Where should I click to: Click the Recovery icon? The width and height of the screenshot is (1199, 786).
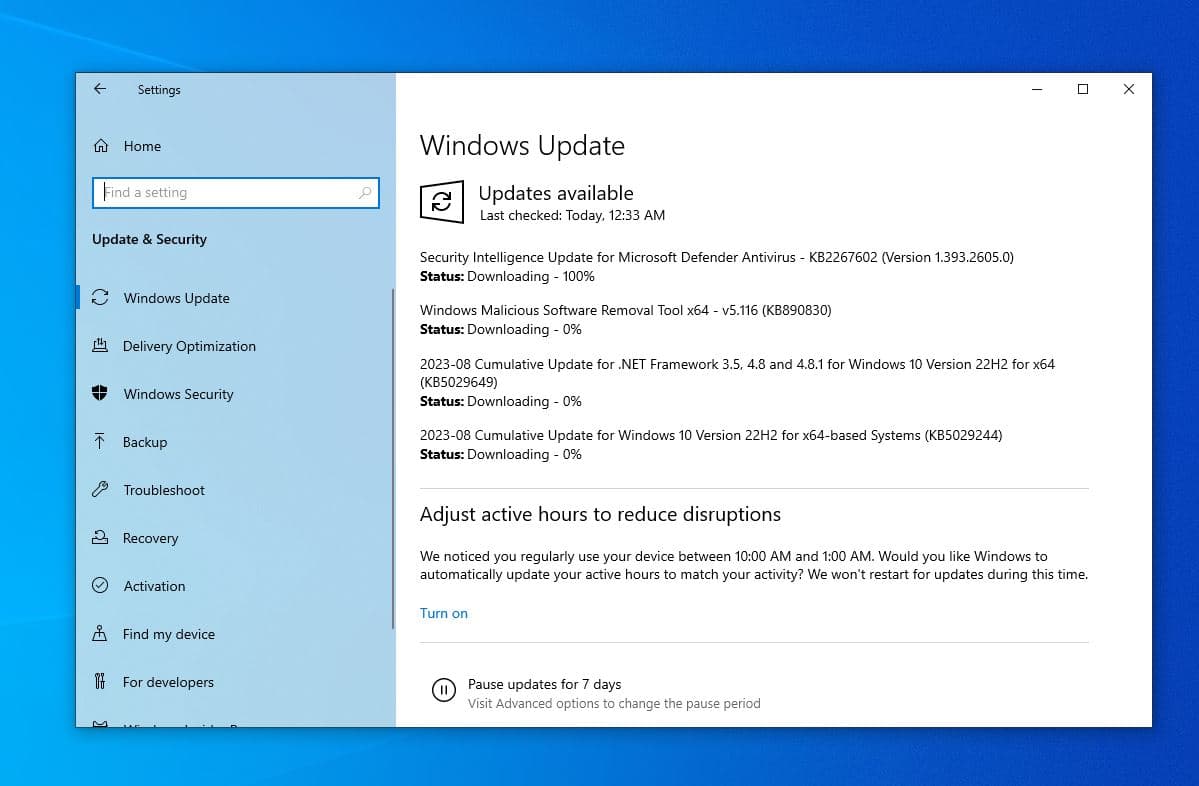click(x=100, y=538)
